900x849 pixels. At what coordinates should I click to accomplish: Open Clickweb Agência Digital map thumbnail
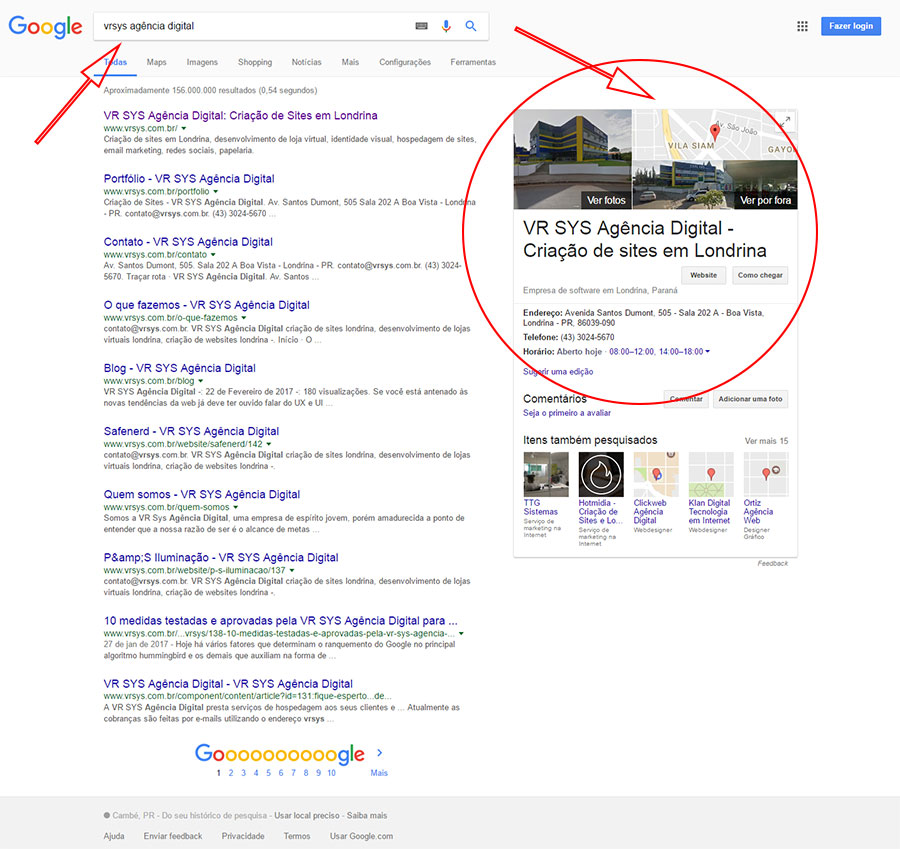point(656,474)
